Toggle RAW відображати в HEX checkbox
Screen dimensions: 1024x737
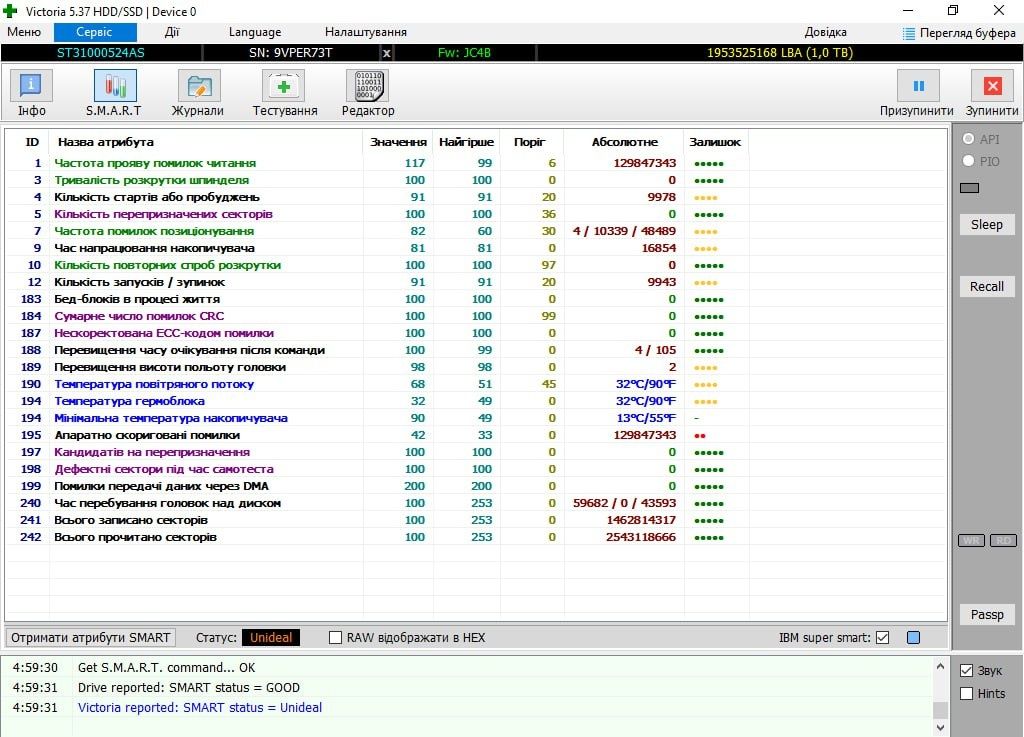tap(336, 638)
